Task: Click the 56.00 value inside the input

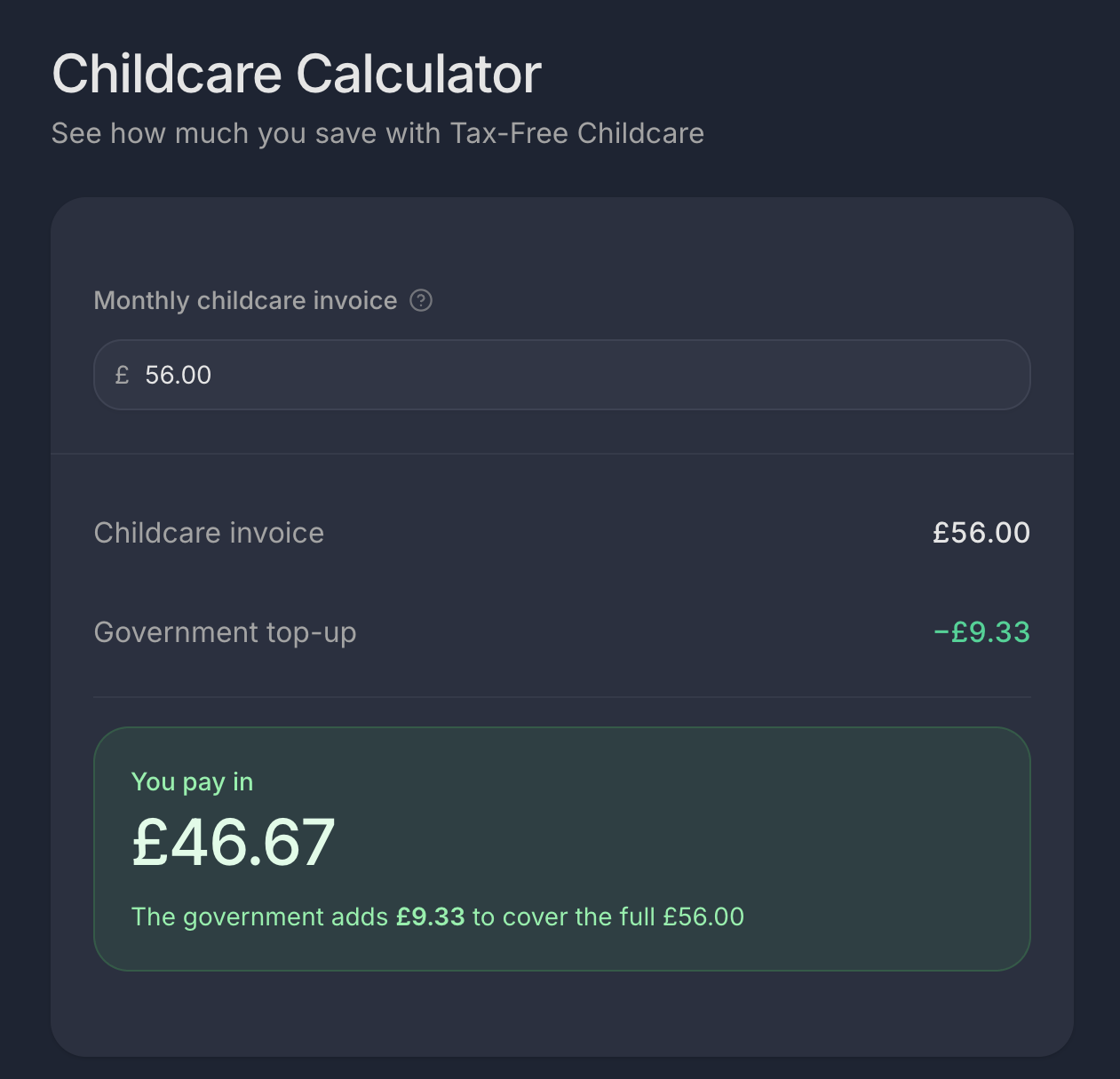Action: [179, 375]
